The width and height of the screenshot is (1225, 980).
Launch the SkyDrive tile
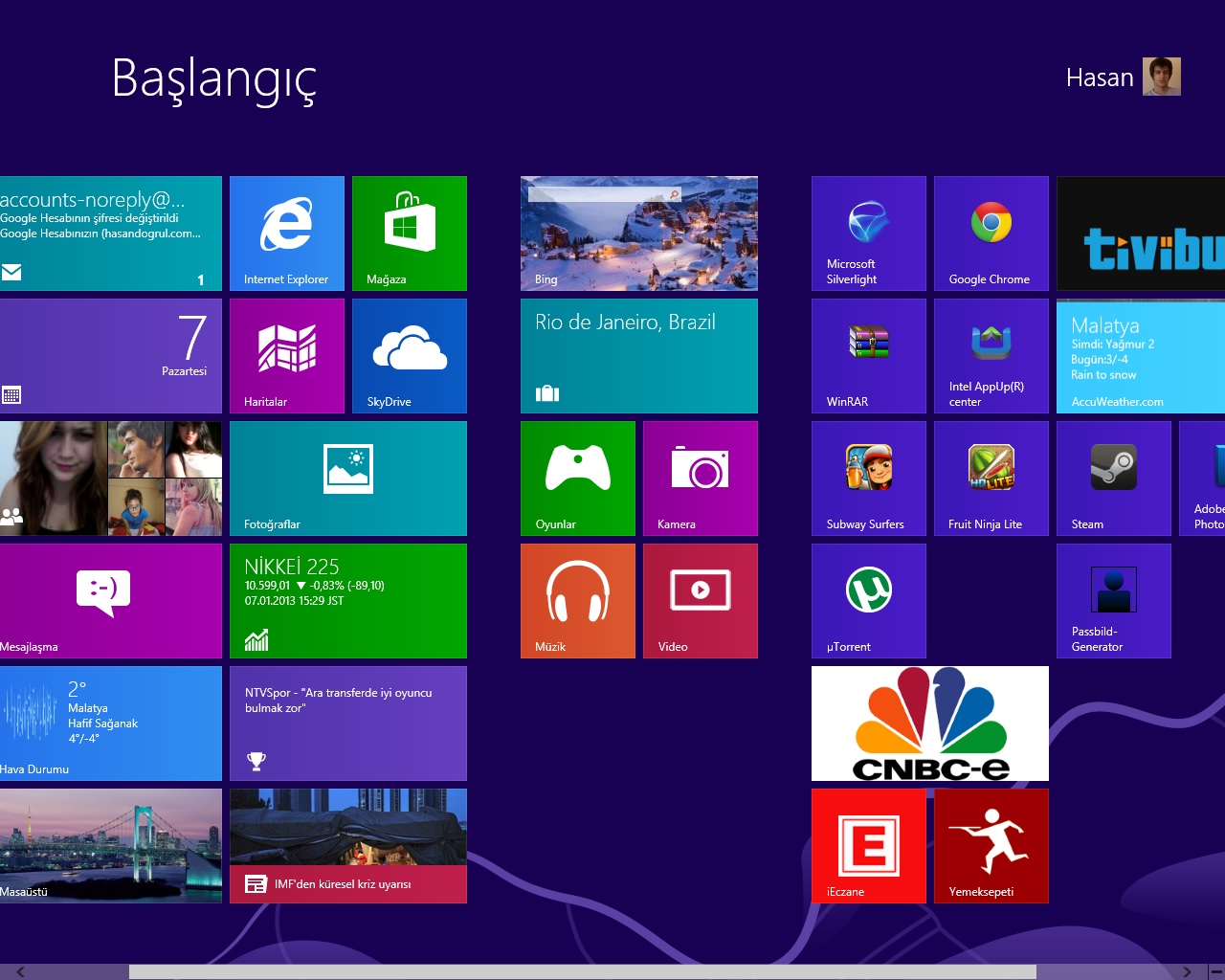click(410, 356)
